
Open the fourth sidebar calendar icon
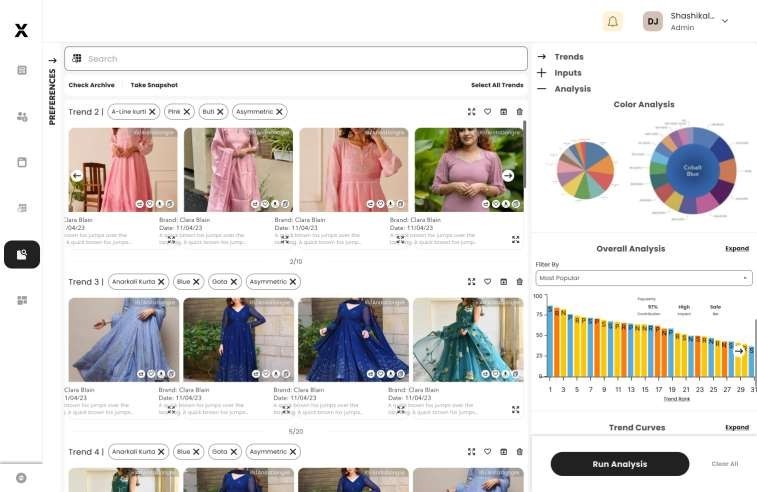click(x=22, y=208)
